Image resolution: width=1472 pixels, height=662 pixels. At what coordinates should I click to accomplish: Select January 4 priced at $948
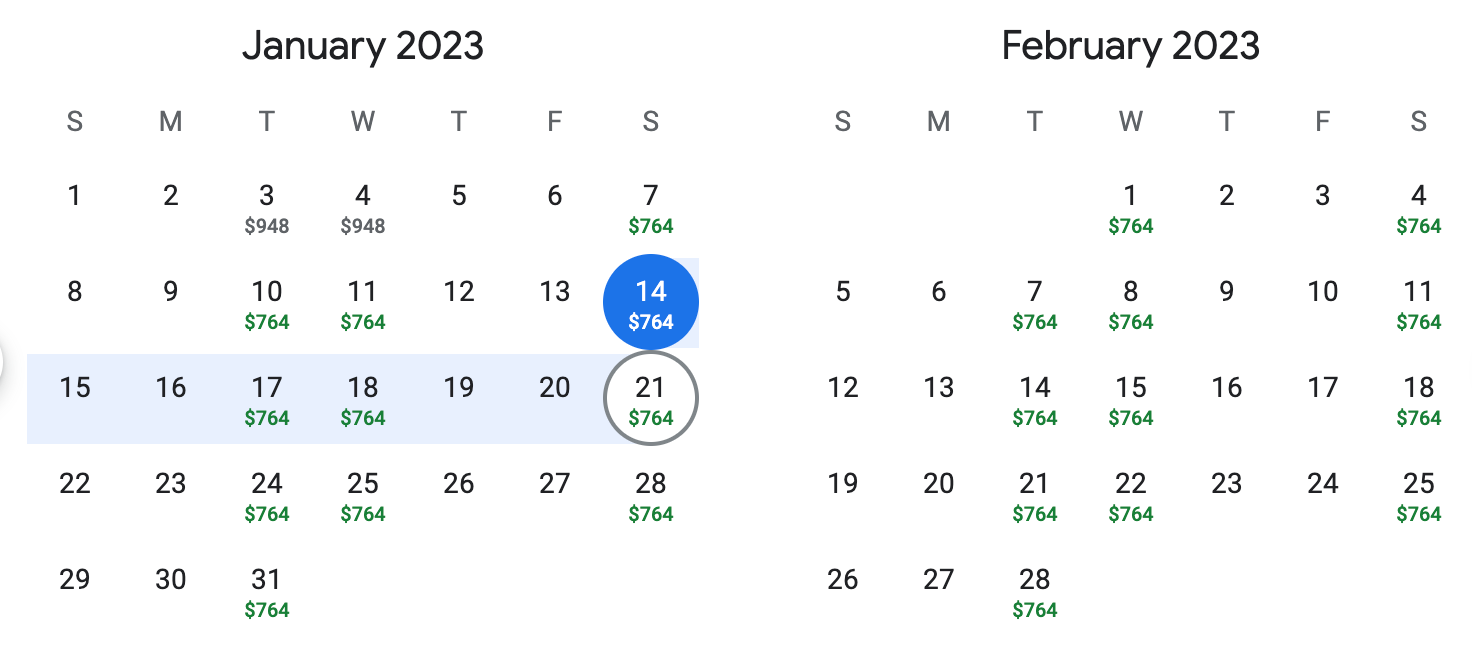pyautogui.click(x=362, y=207)
